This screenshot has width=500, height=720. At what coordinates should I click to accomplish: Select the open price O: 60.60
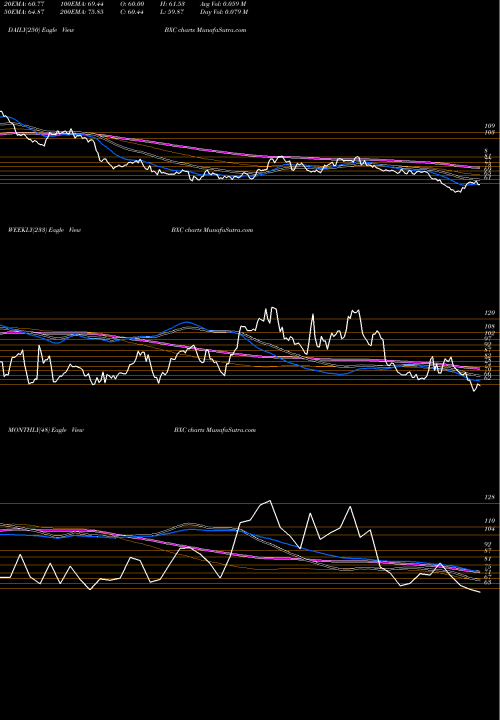tap(131, 4)
